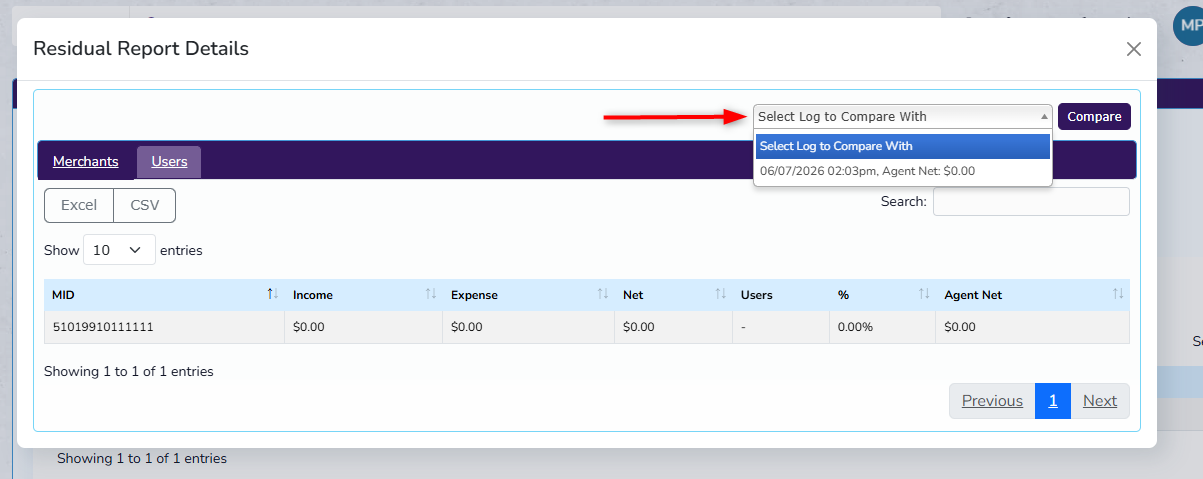1203x479 pixels.
Task: Sort by the Agent Net column
Action: tap(1033, 295)
